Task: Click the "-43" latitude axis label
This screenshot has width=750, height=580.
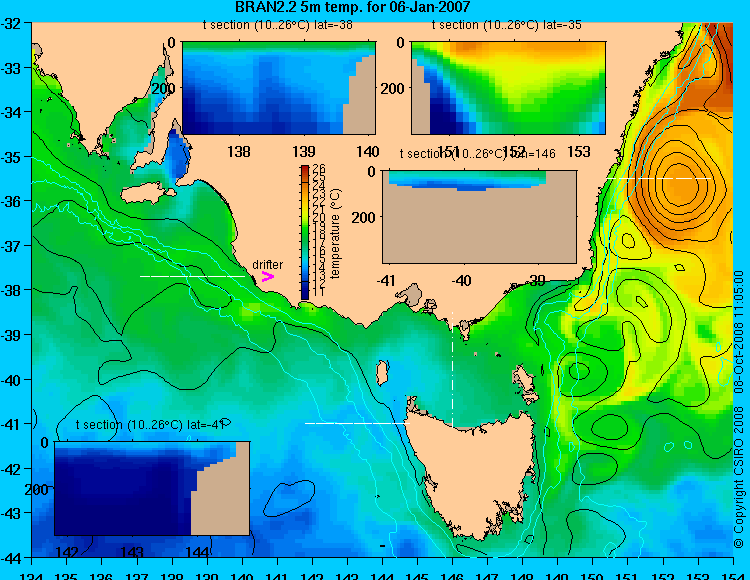Action: [11, 514]
